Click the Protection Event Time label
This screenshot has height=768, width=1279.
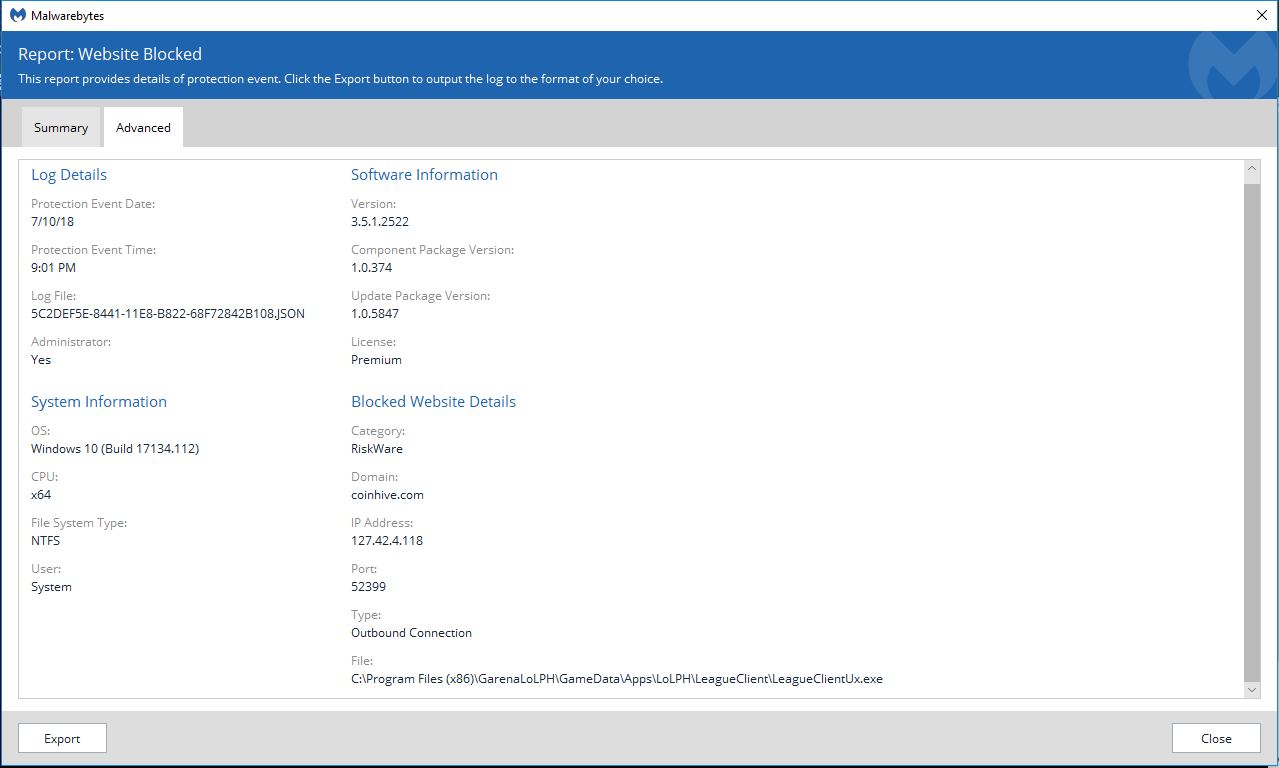pyautogui.click(x=93, y=250)
